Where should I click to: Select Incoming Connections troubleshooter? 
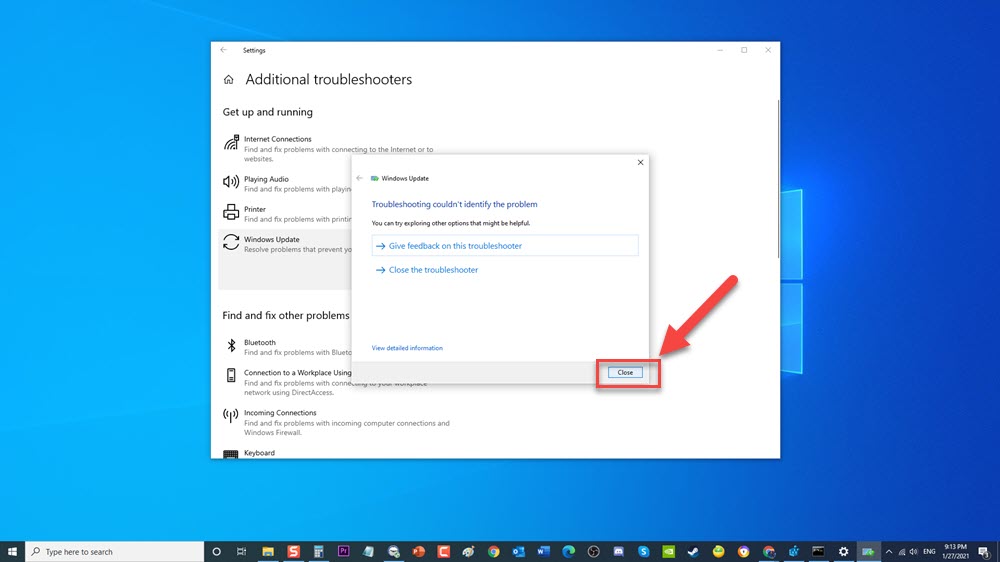(336, 422)
